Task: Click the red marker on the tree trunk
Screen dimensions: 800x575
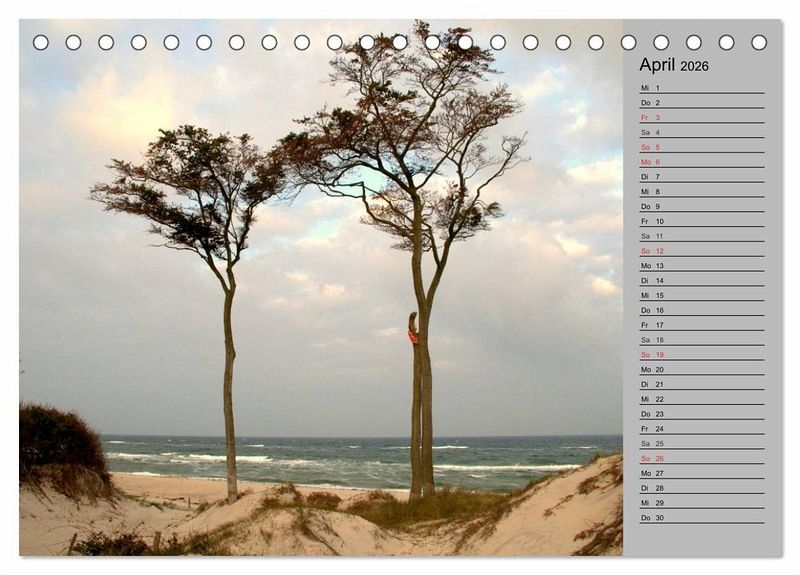Action: 412,337
